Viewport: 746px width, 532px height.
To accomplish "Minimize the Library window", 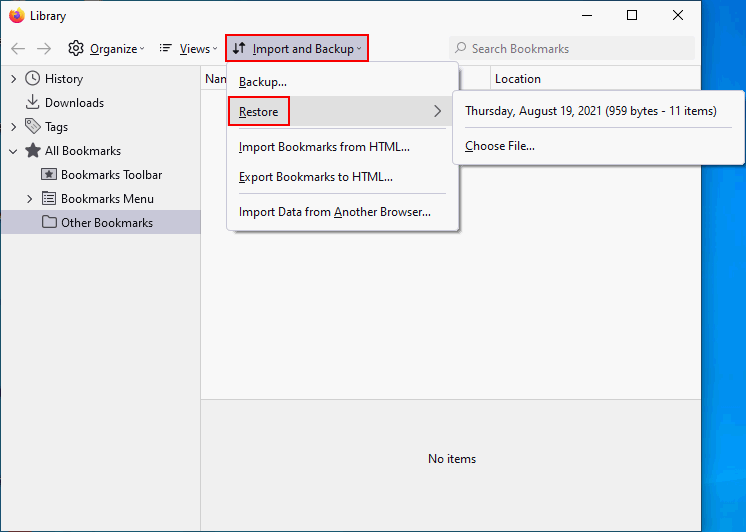I will [x=587, y=16].
